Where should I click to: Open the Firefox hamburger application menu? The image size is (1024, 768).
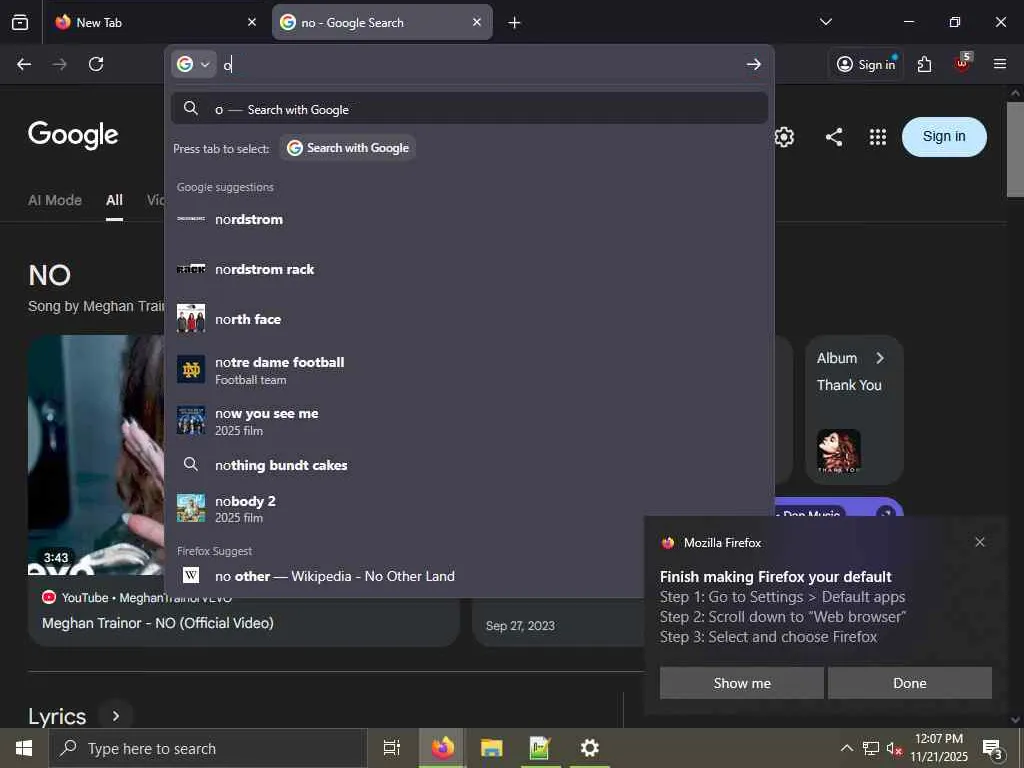(999, 64)
